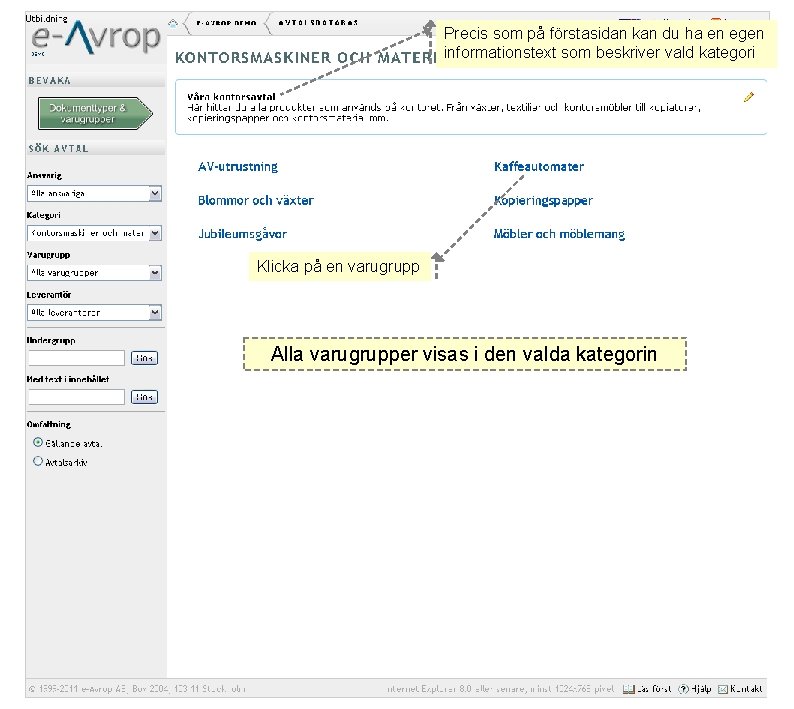Go to E-Avrop Demo breadcrumb tab
This screenshot has height=709, width=794.
coord(226,23)
